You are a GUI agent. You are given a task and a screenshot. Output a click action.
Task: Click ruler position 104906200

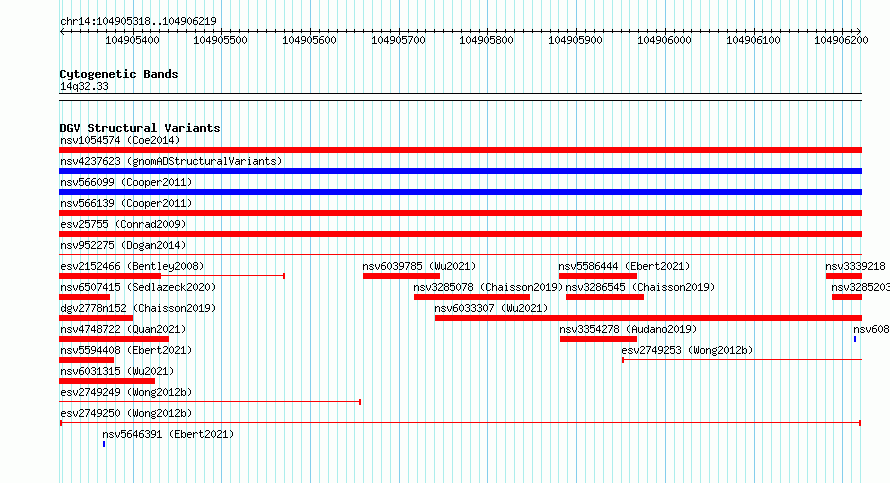(x=841, y=40)
